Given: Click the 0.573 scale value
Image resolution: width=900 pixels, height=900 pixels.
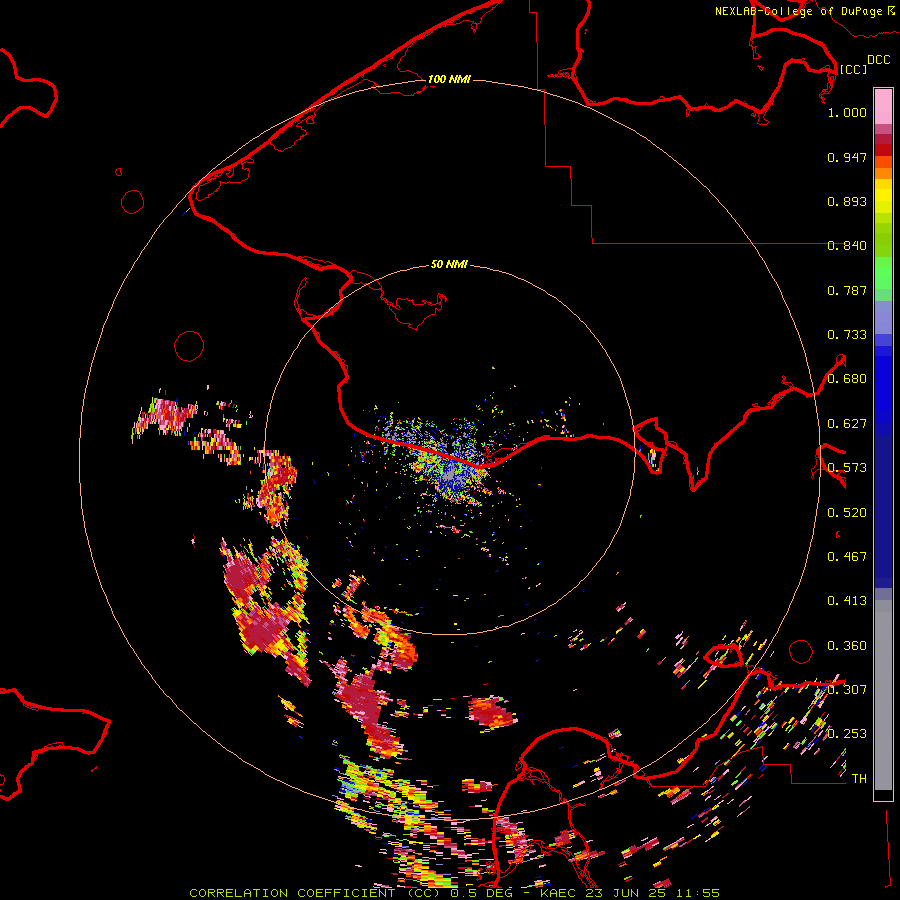Looking at the screenshot, I should (847, 468).
